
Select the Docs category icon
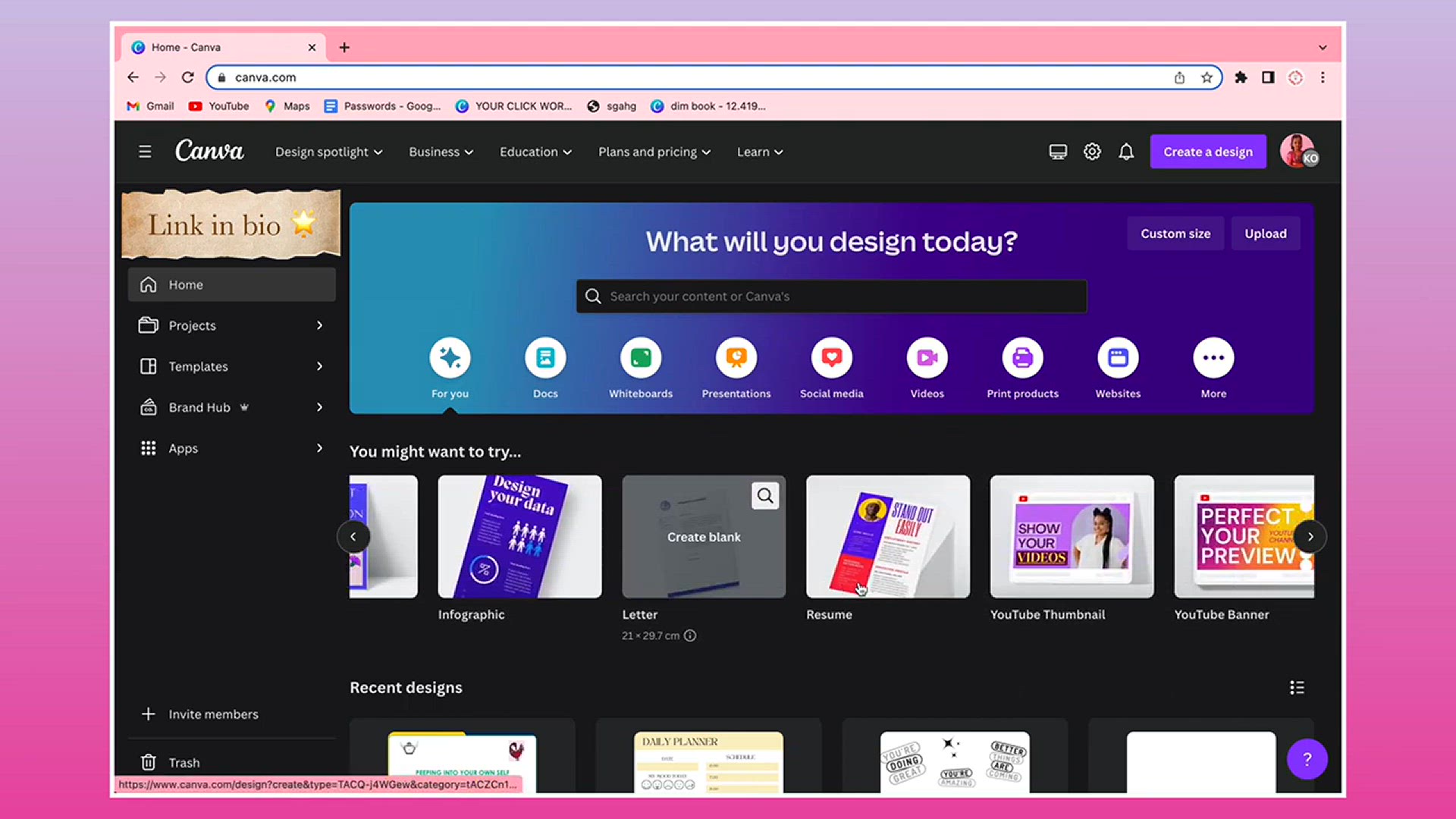point(545,358)
